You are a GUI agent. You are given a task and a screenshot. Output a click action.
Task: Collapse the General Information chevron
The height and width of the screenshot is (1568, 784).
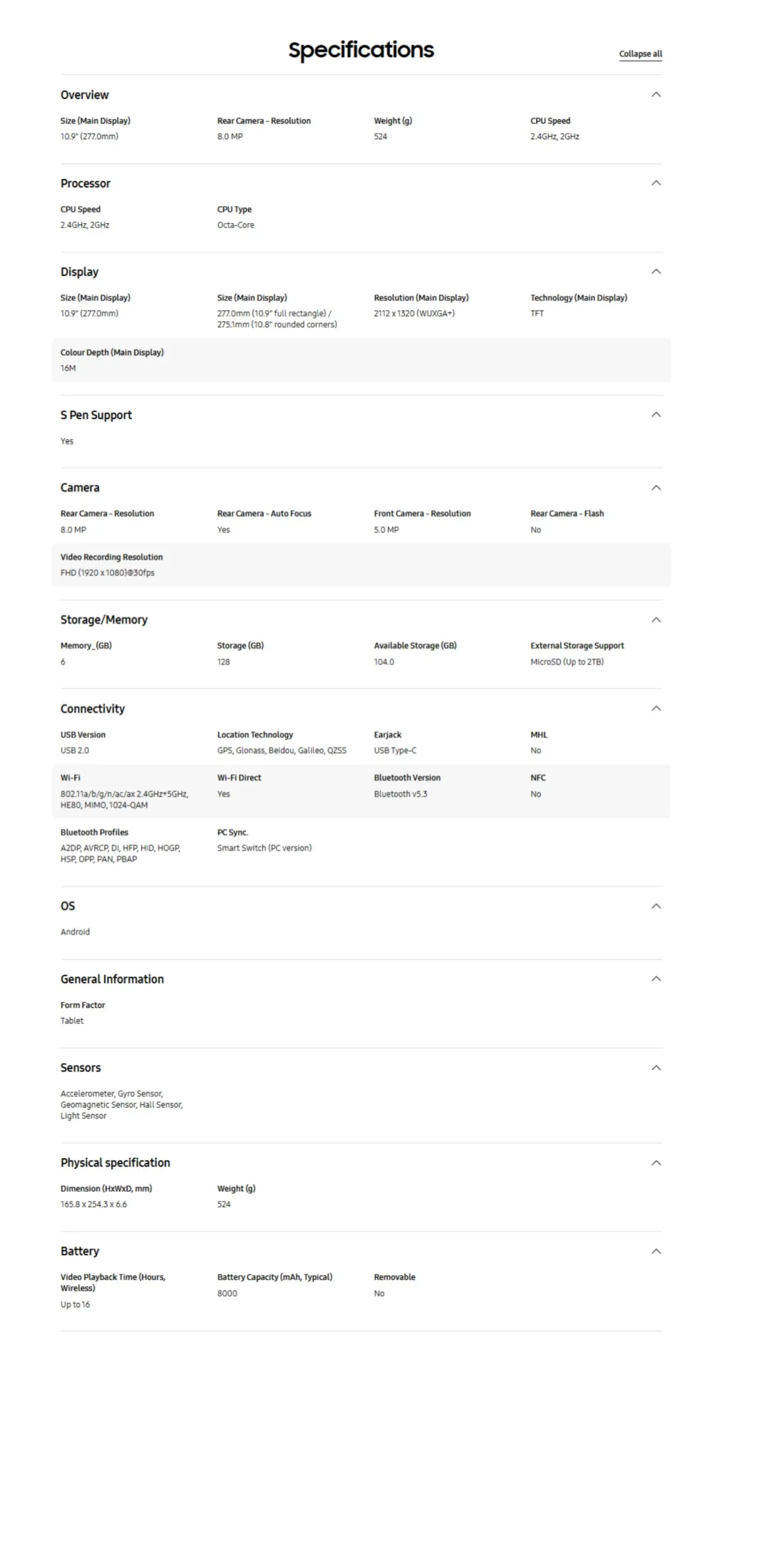coord(656,979)
